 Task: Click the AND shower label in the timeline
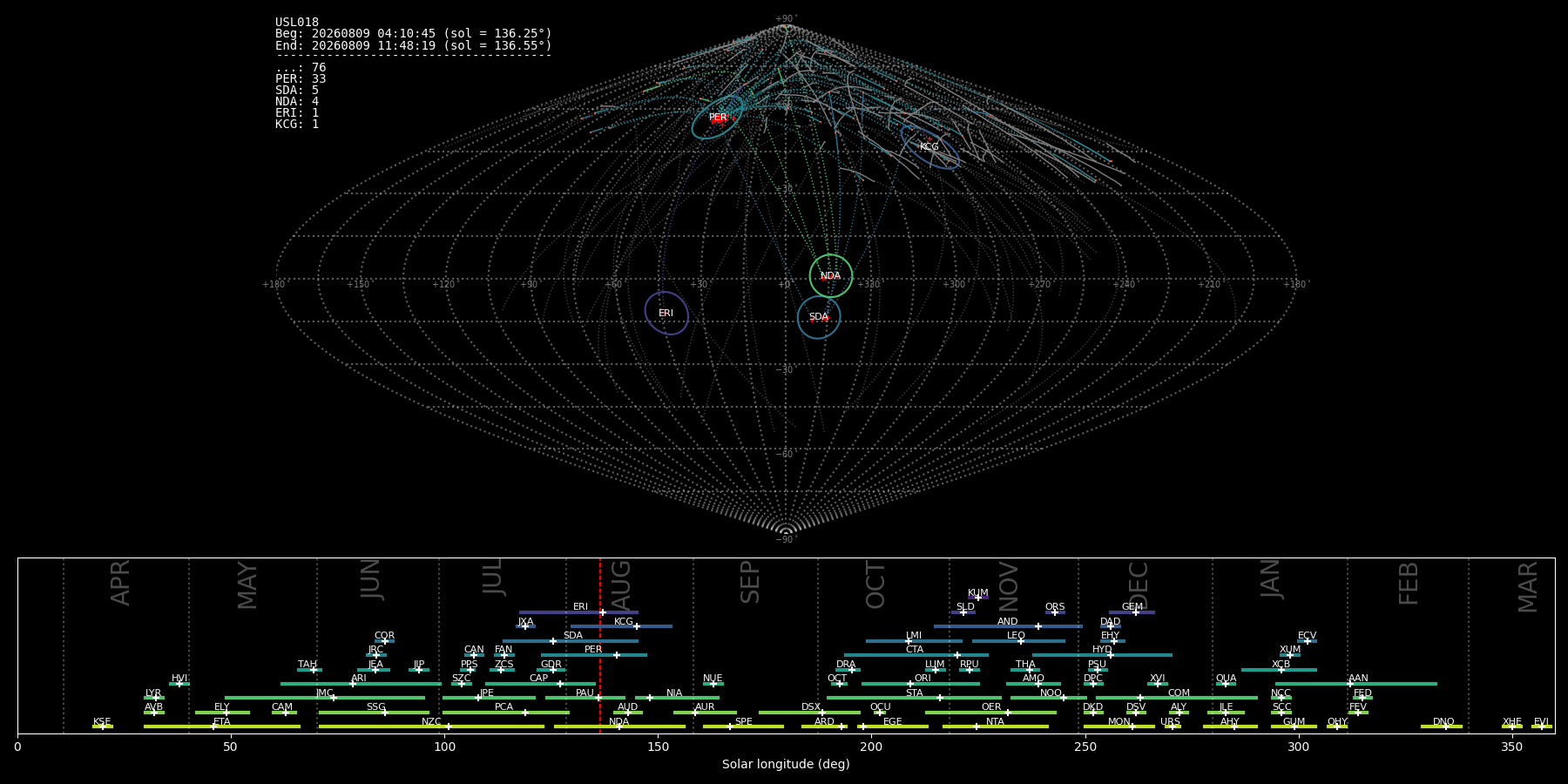tap(1007, 622)
